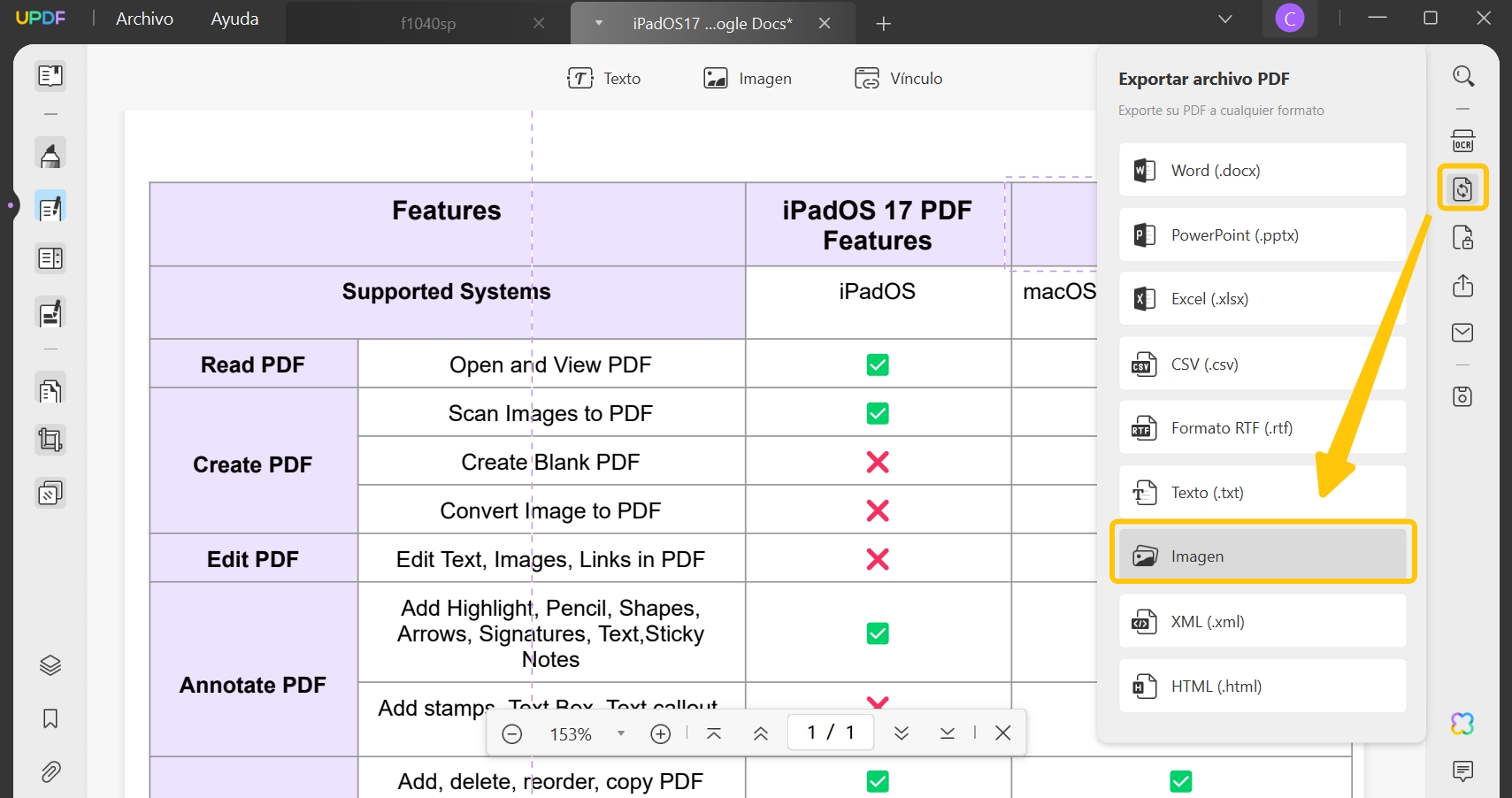Open the UPDF AI assistant icon
This screenshot has width=1512, height=798.
click(1463, 724)
